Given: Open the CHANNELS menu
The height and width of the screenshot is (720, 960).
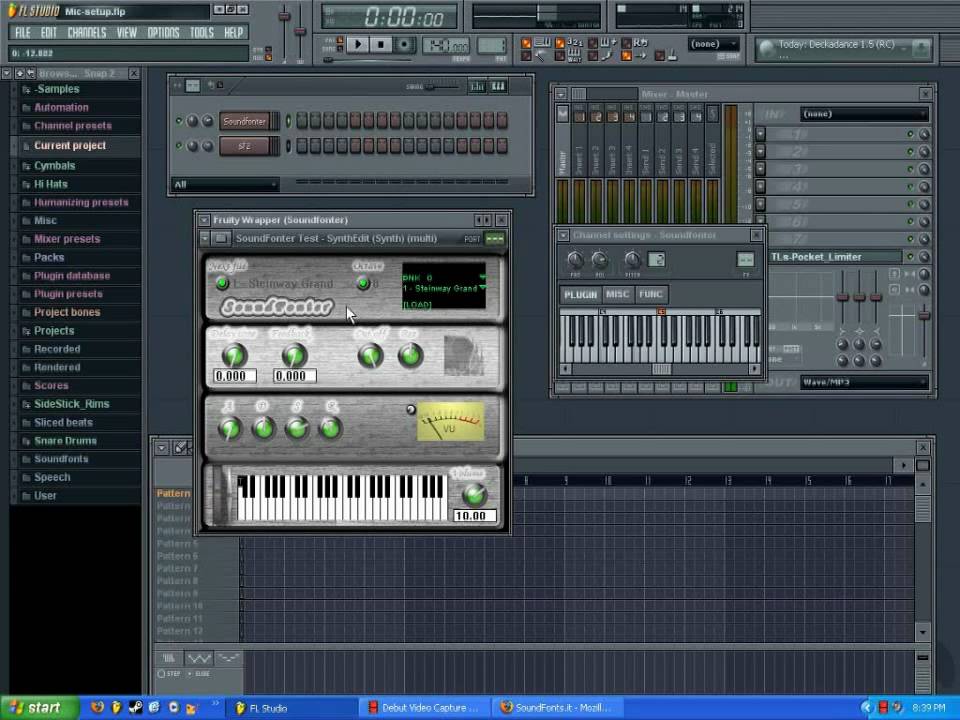Looking at the screenshot, I should [x=86, y=32].
